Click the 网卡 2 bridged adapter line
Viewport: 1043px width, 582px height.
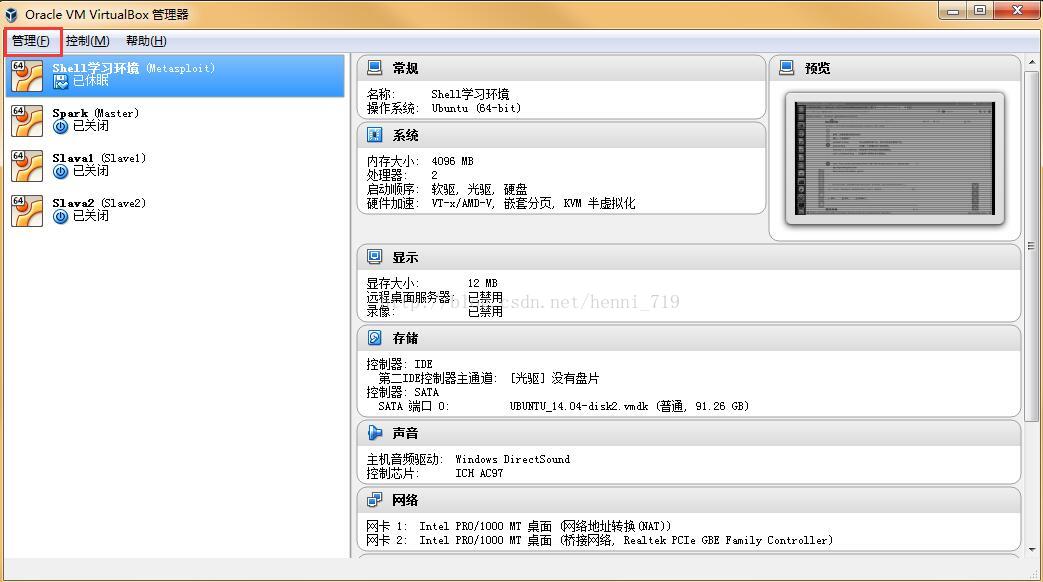pyautogui.click(x=599, y=541)
